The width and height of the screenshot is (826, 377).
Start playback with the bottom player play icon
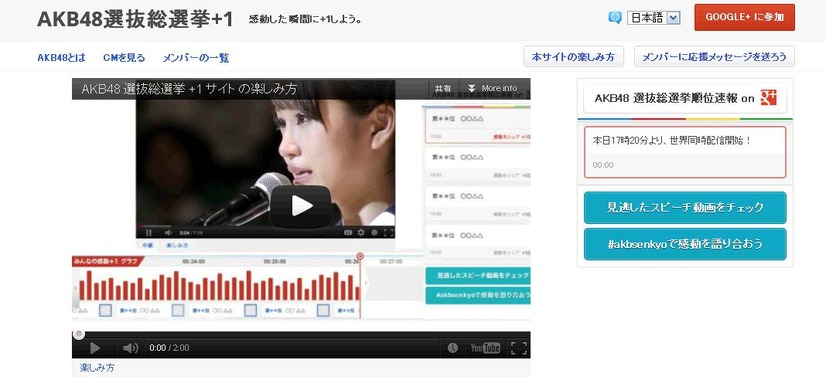pyautogui.click(x=95, y=348)
